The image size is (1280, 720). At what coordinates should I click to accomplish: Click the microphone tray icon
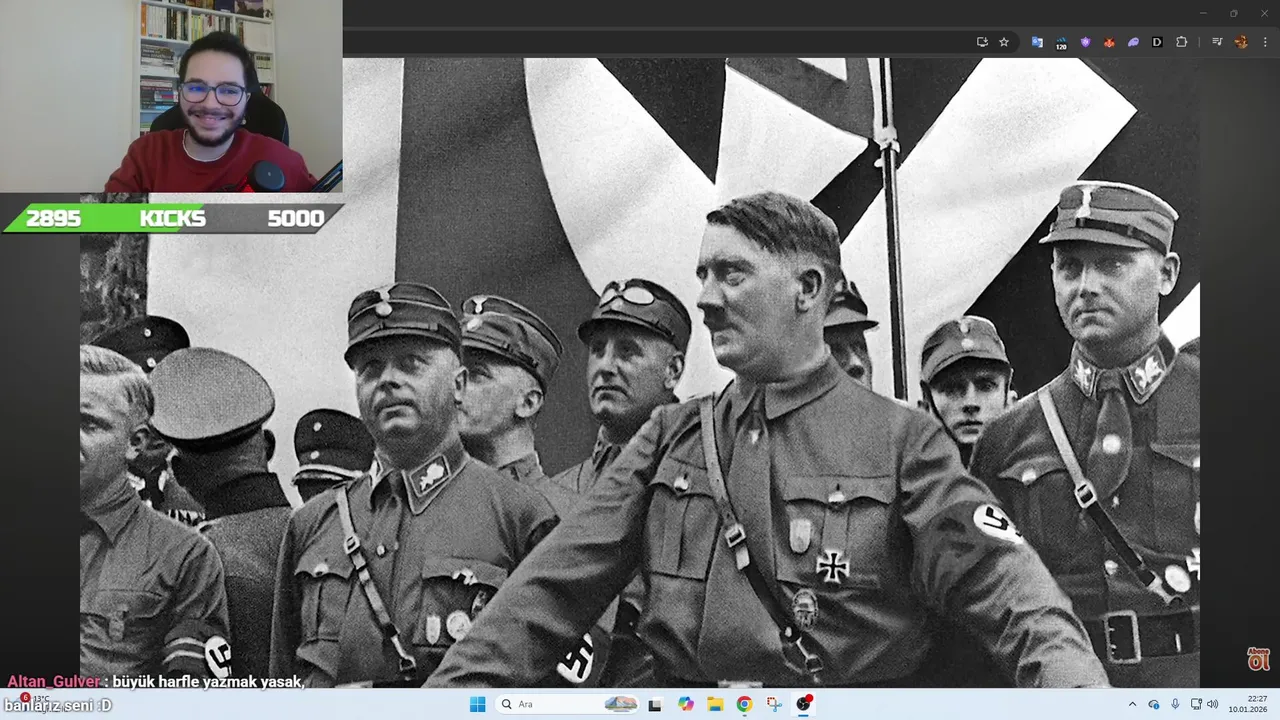point(1175,704)
